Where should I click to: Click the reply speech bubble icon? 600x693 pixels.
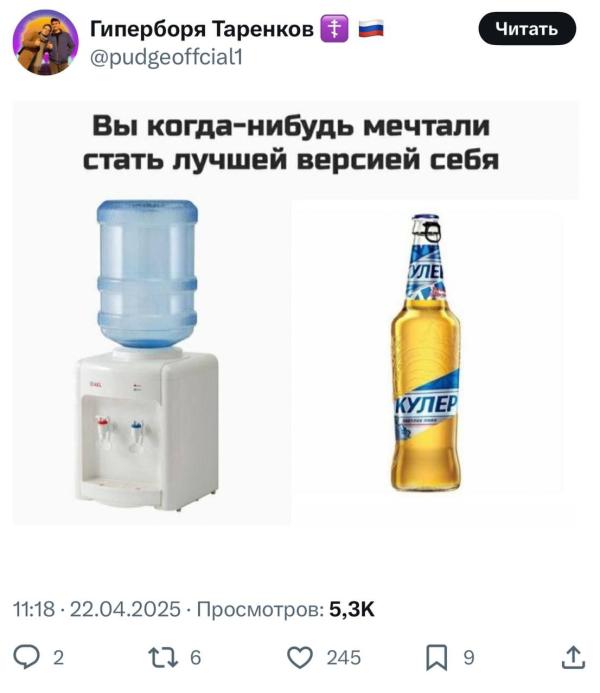click(x=26, y=657)
